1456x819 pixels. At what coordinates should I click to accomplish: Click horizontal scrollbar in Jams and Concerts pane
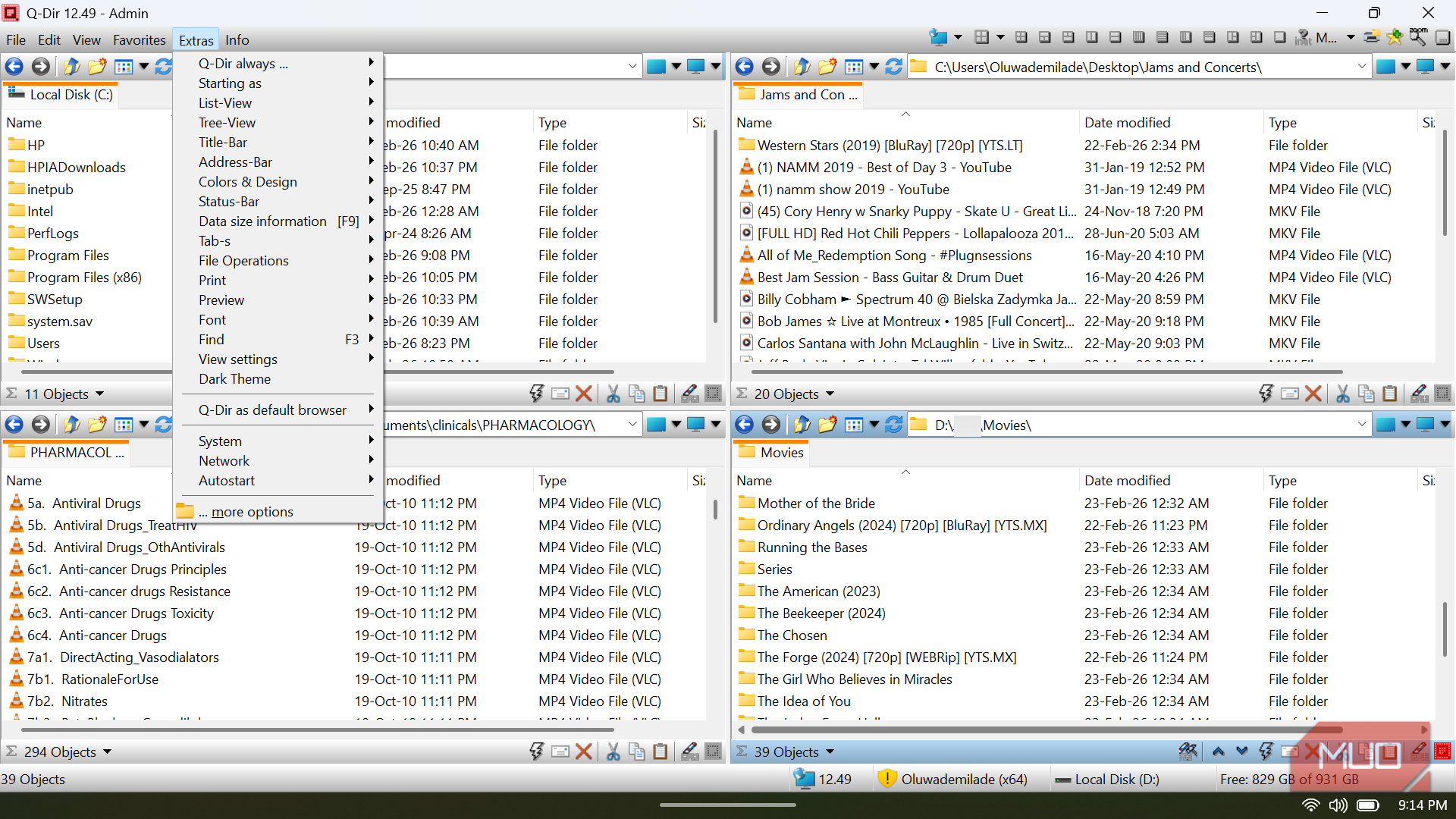[x=1046, y=372]
